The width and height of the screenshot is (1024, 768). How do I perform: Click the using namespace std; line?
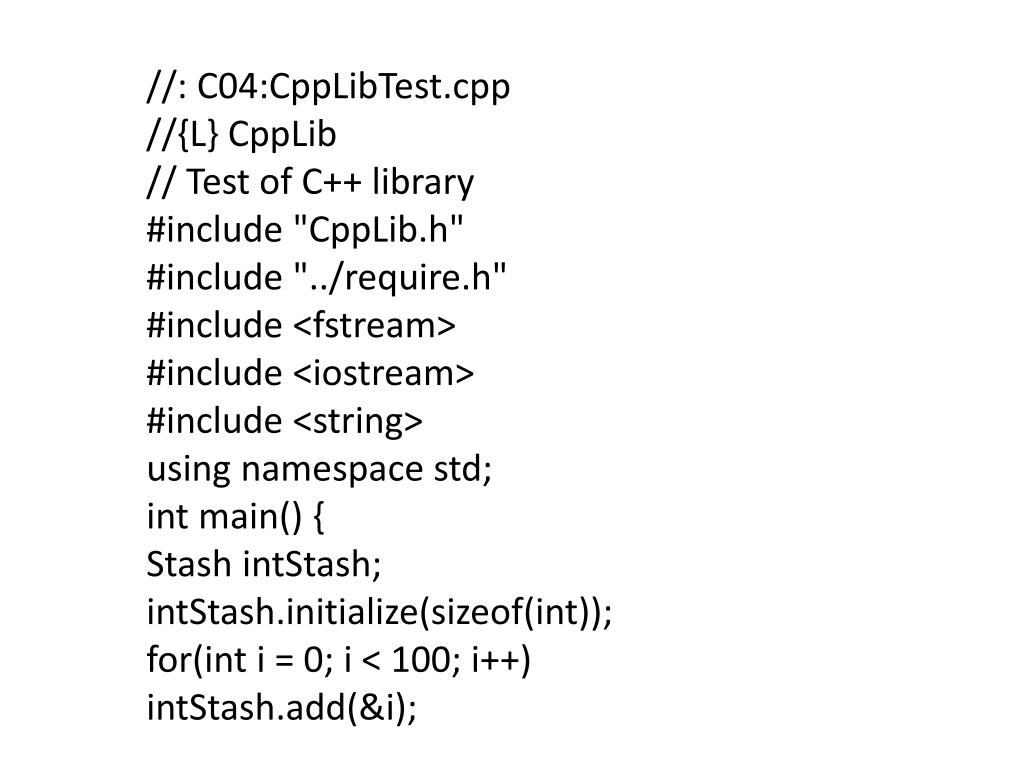point(319,469)
